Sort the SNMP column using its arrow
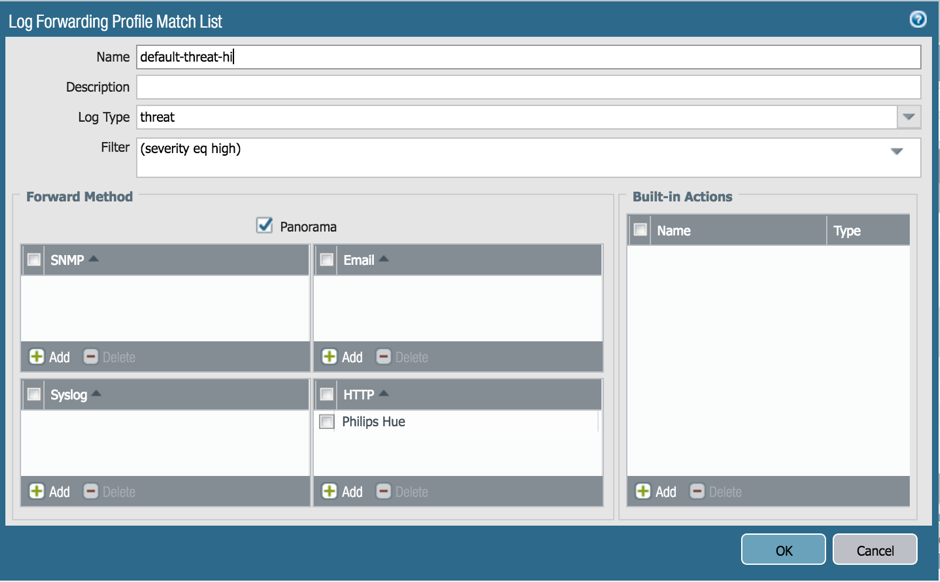Screen dimensions: 940x582 pos(94,259)
